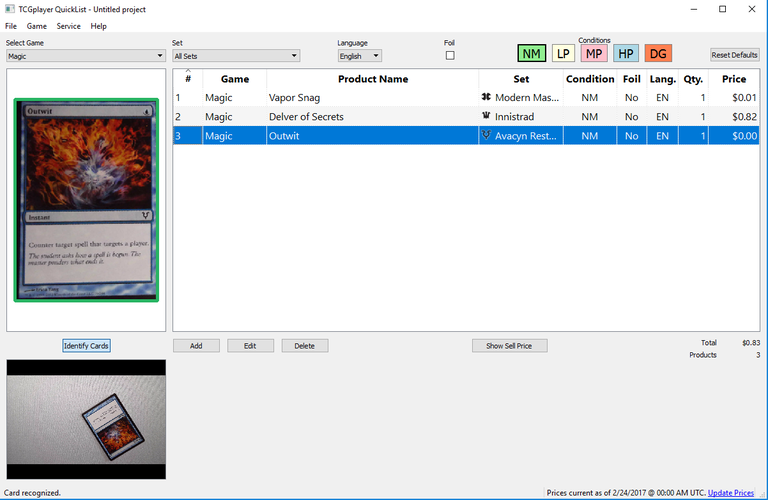Sort by the Foil column header

631,79
